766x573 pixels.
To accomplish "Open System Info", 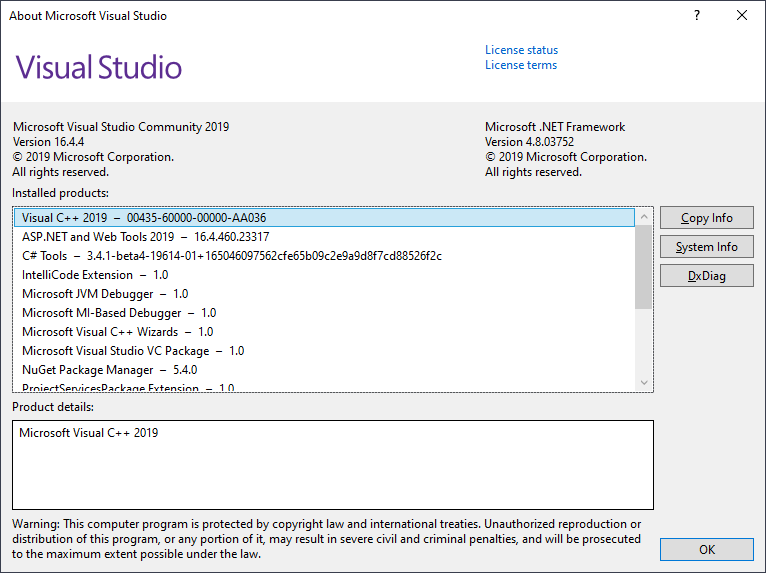I will tap(706, 247).
